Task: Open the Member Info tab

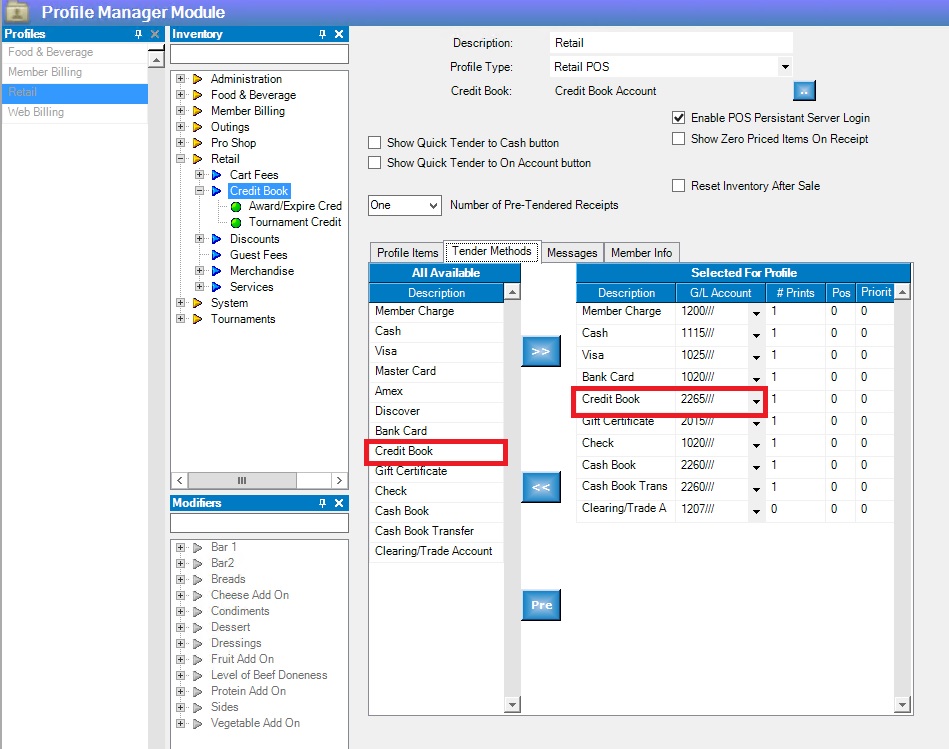Action: [641, 253]
